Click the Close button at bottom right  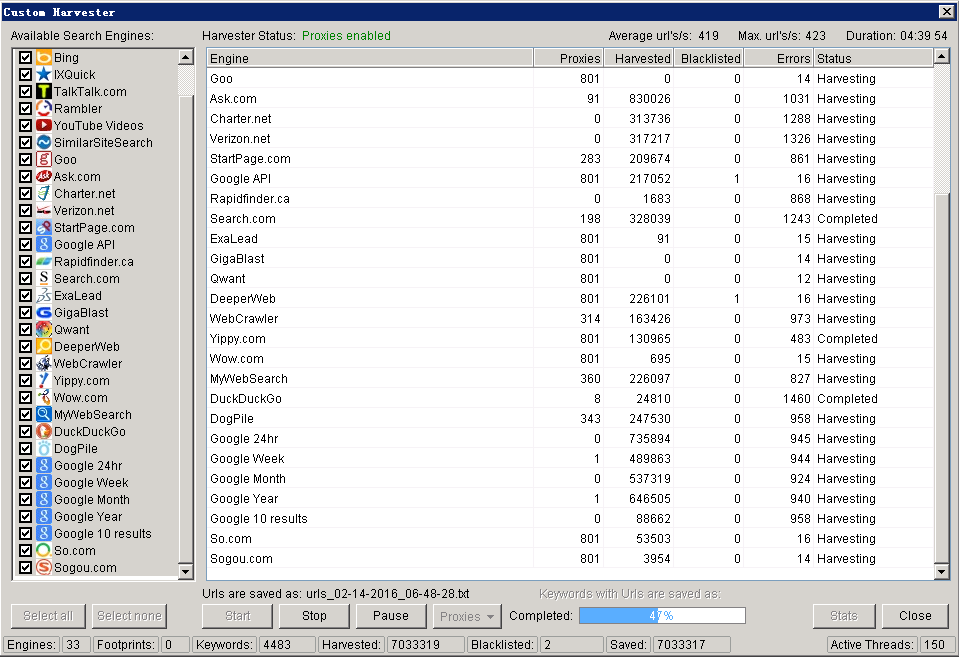[x=915, y=616]
